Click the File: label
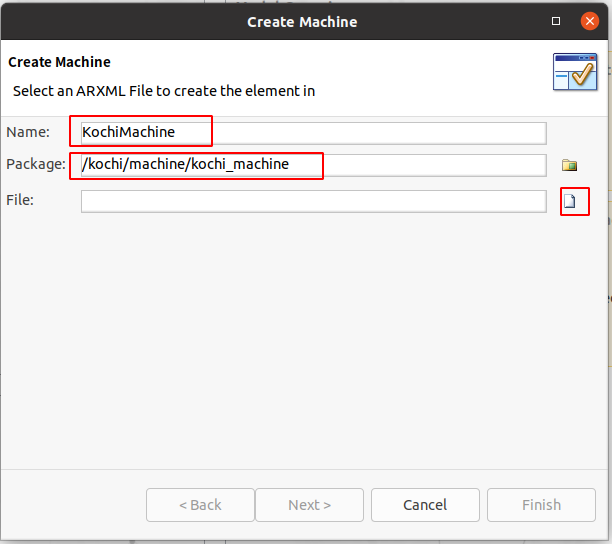The width and height of the screenshot is (612, 544). point(20,200)
